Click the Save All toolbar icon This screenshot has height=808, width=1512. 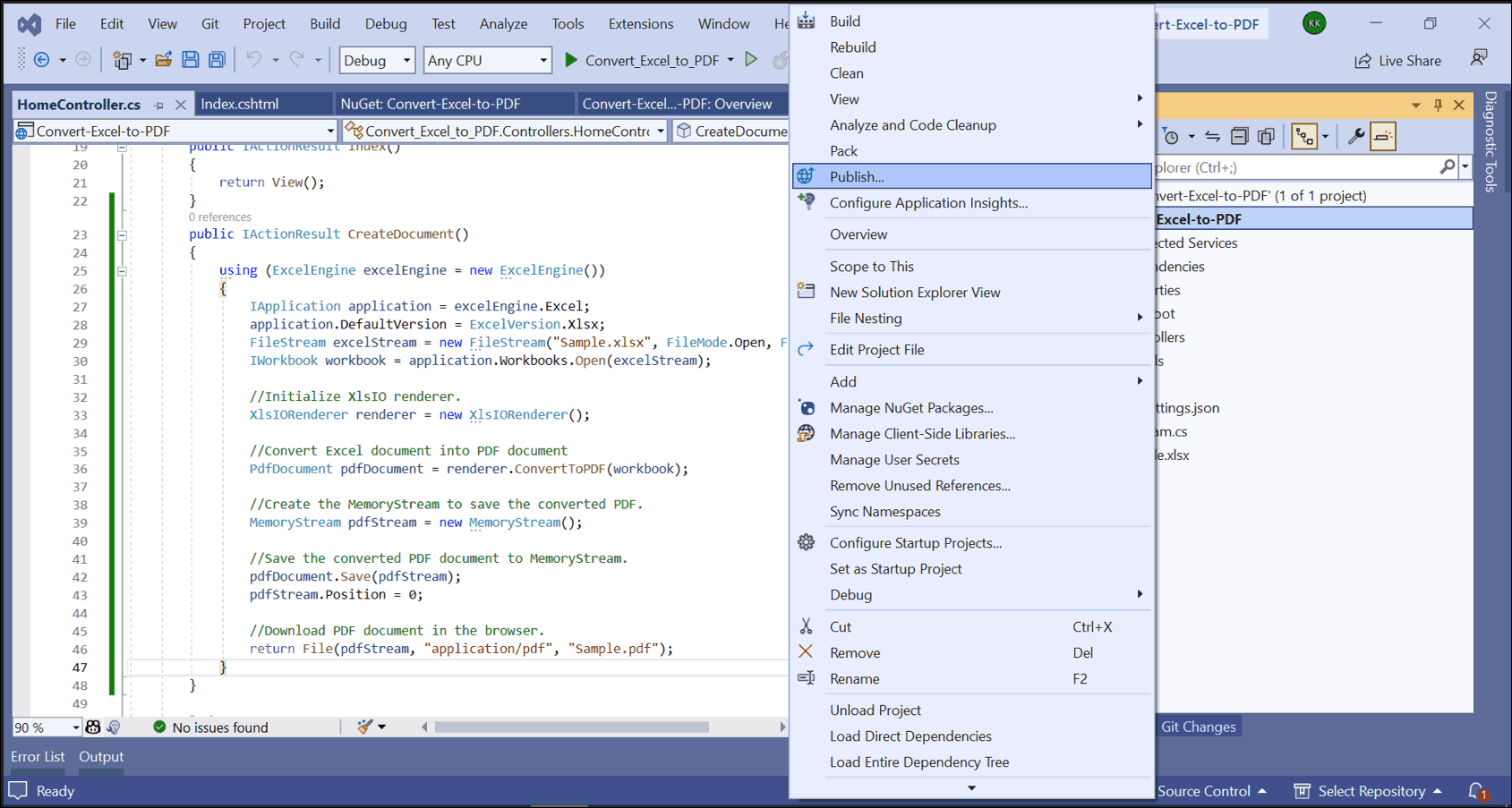(217, 60)
